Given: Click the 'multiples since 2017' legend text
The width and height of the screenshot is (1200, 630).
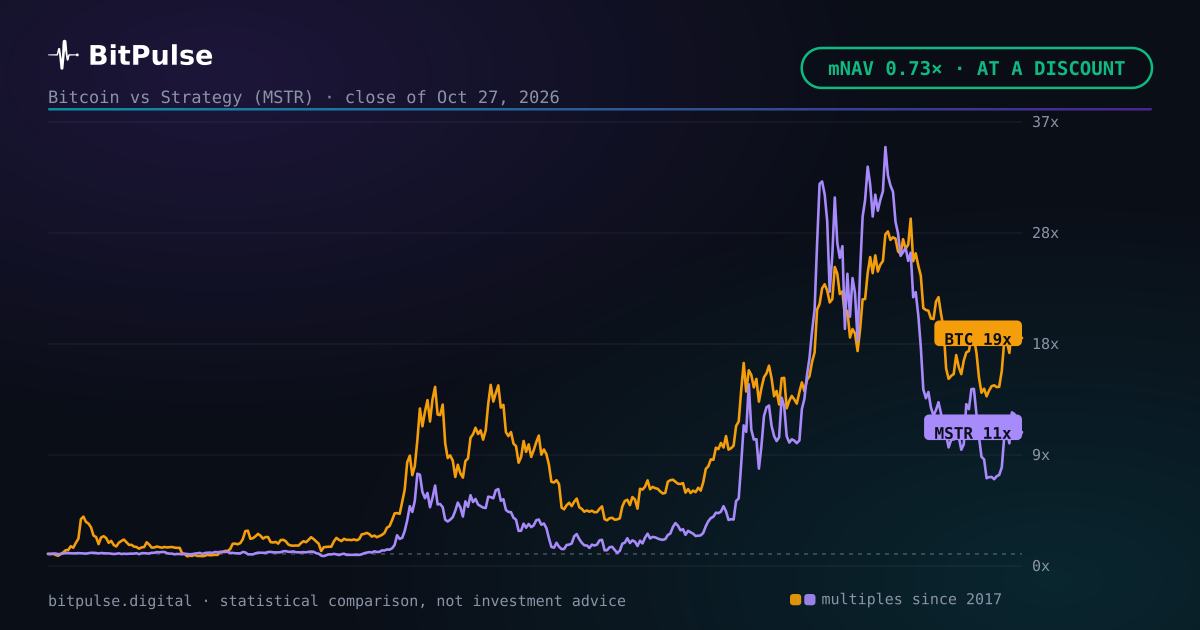Looking at the screenshot, I should (x=912, y=599).
